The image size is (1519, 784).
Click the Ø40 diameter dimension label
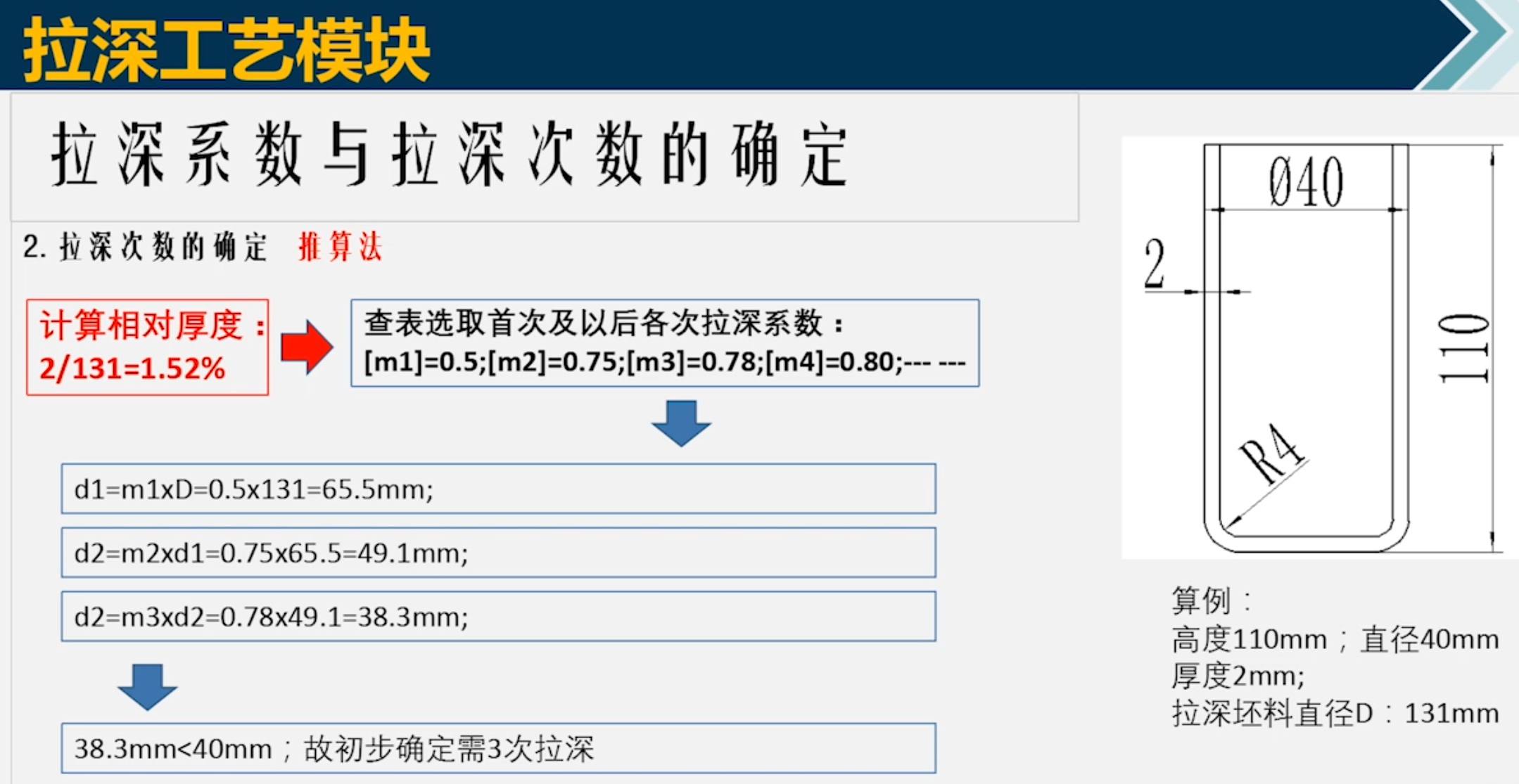click(x=1306, y=182)
